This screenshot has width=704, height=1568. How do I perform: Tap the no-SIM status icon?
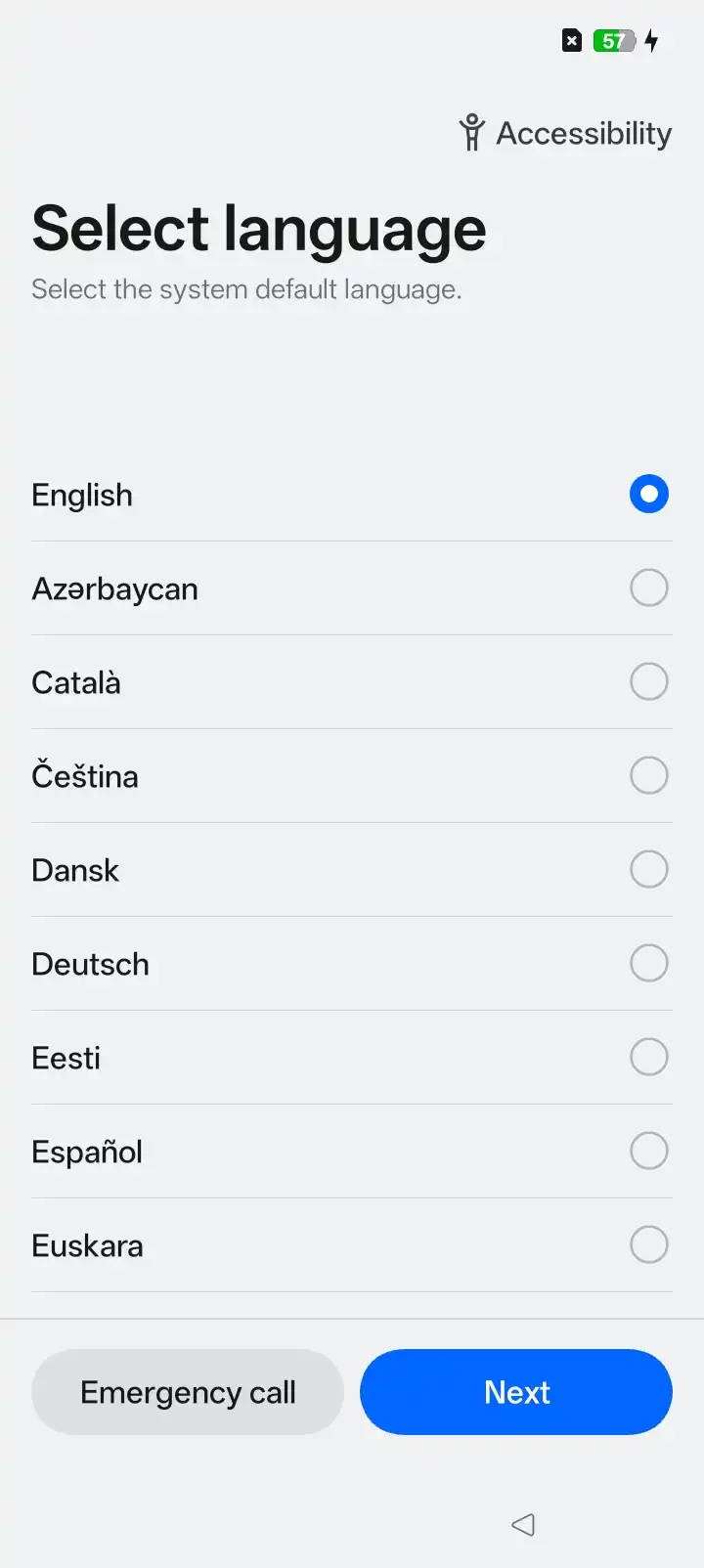point(572,41)
